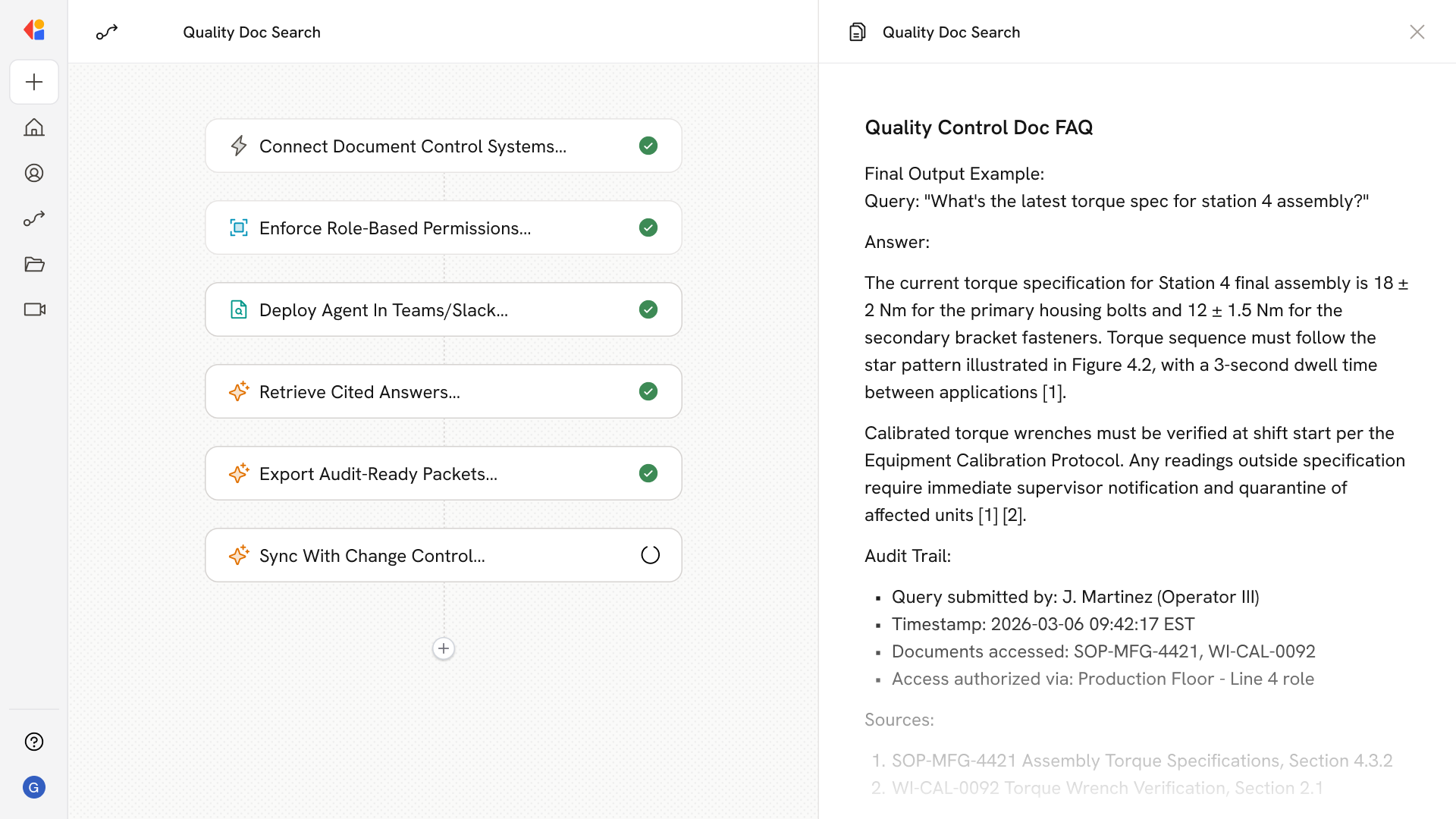Open the user profile circle icon
Viewport: 1456px width, 819px height.
tap(34, 173)
